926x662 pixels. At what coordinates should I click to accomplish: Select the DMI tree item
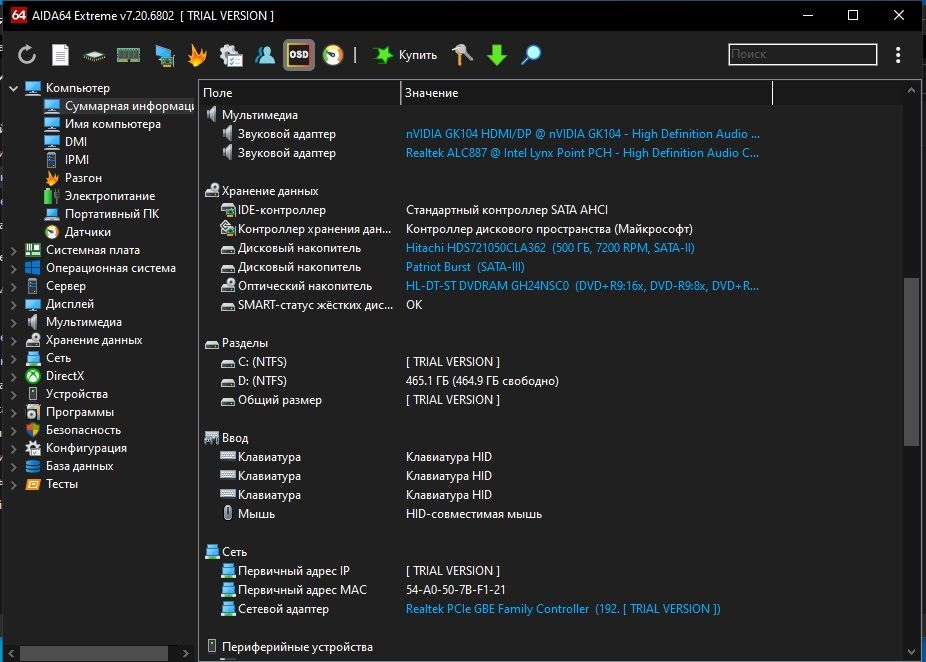(x=66, y=142)
